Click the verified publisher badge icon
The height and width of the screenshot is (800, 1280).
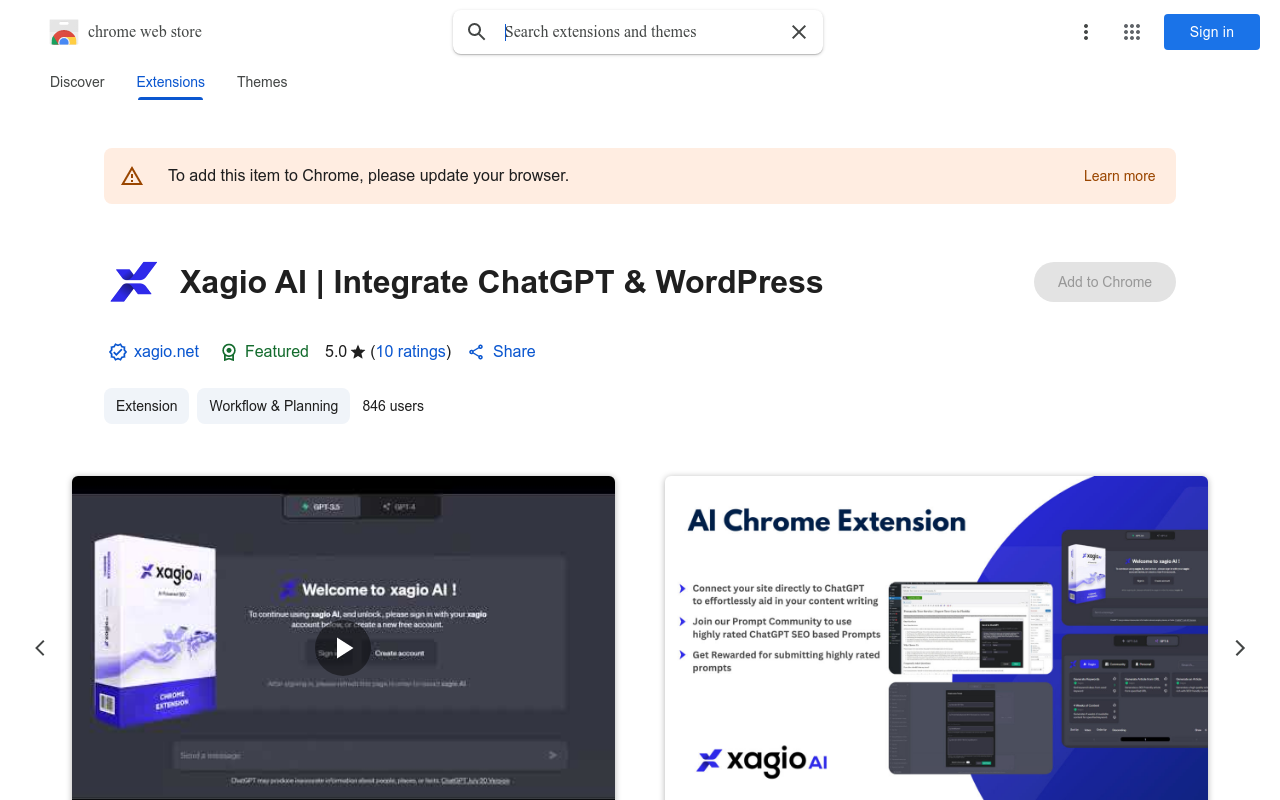[x=118, y=352]
